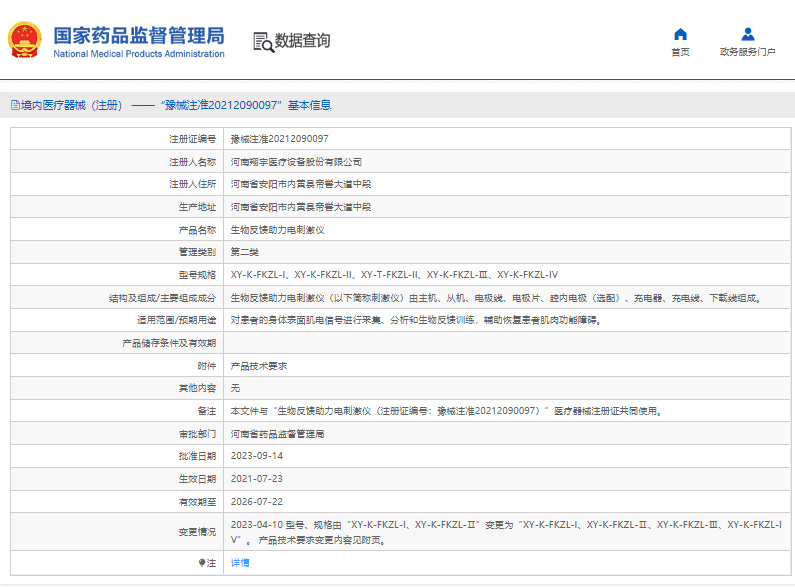
Task: Click the 型号规格 row label
Action: 197,275
